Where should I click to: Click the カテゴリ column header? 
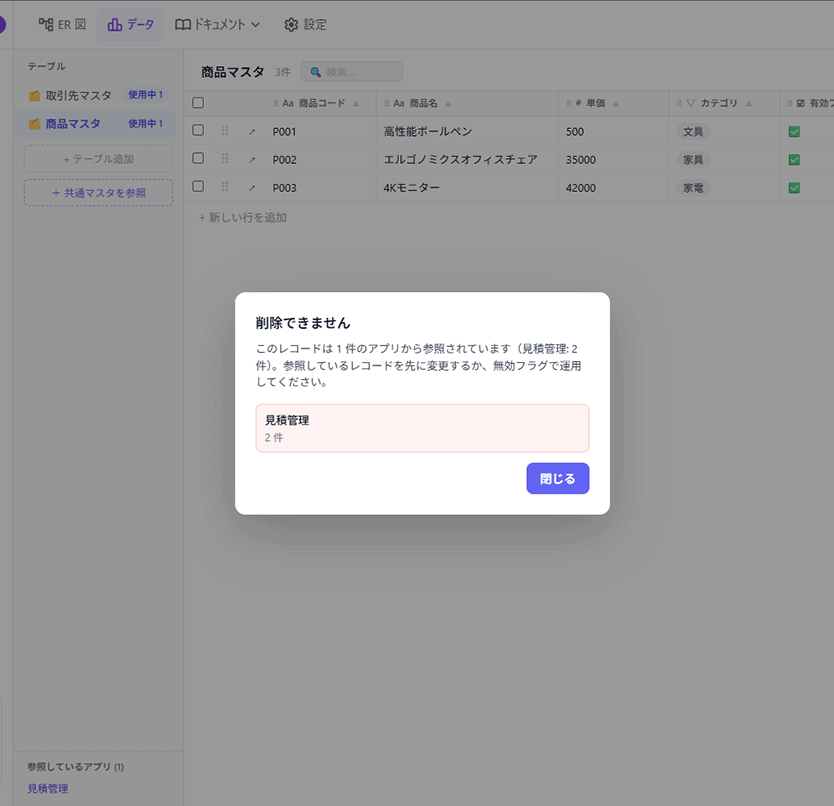(x=724, y=103)
